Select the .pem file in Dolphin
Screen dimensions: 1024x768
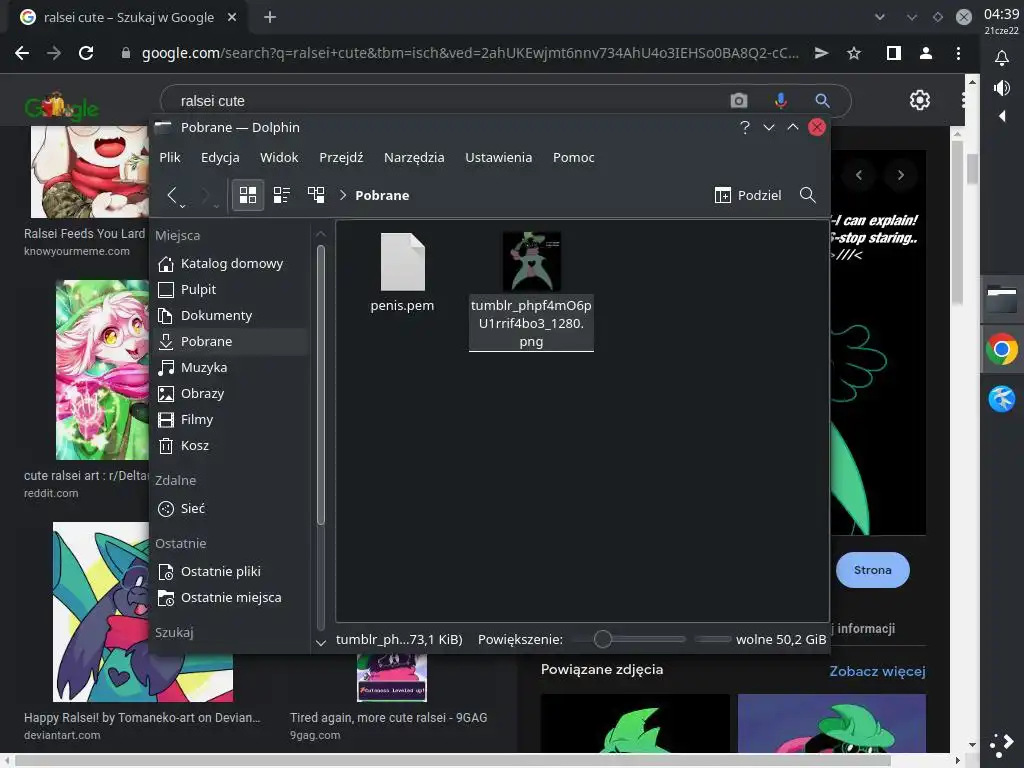pos(402,273)
